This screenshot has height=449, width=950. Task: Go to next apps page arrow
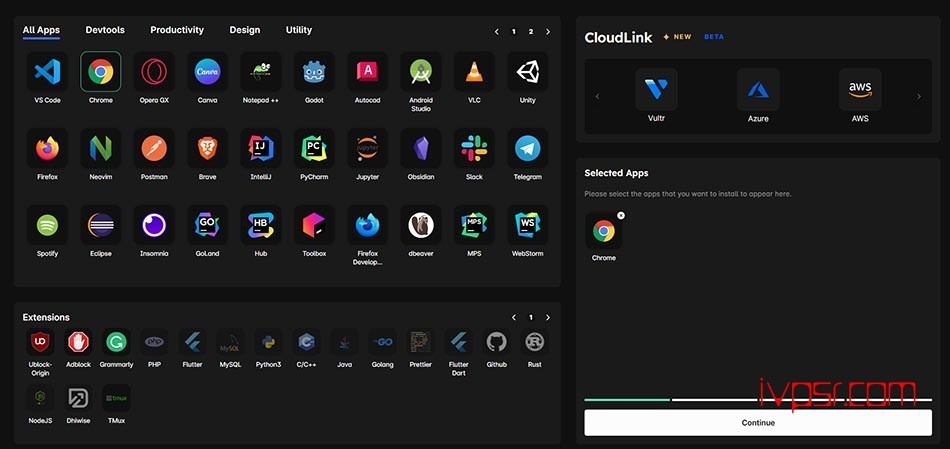tap(548, 32)
